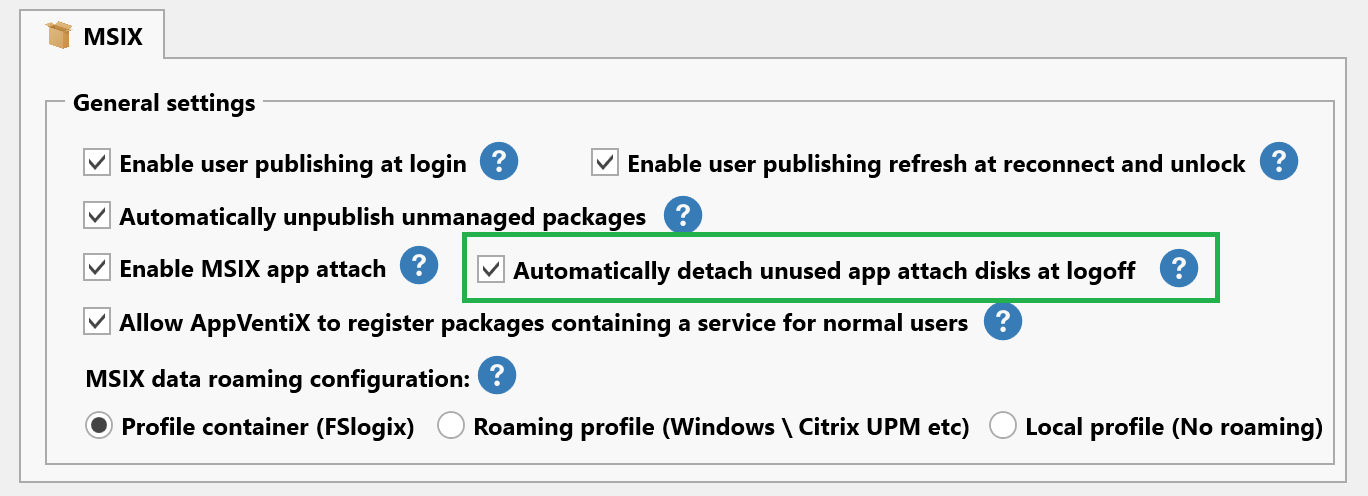Select Profile container (FSlogix) radio option
The width and height of the screenshot is (1368, 496).
coord(99,427)
